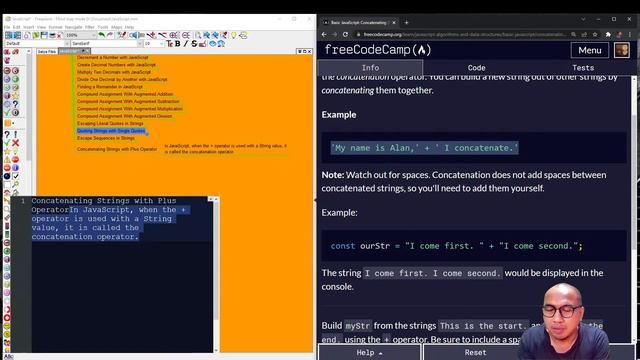The height and width of the screenshot is (360, 640).
Task: Click the blue info circle icon in sidebar
Action: tap(16, 168)
